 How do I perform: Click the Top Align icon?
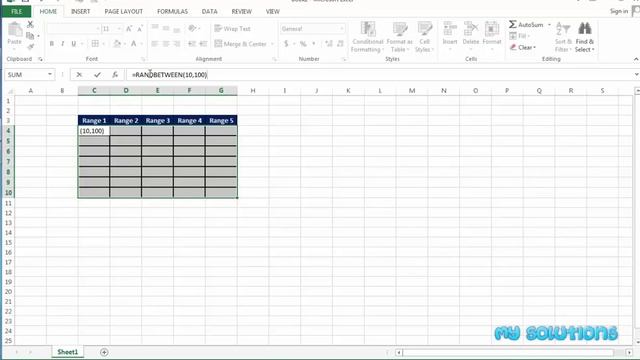click(x=155, y=28)
